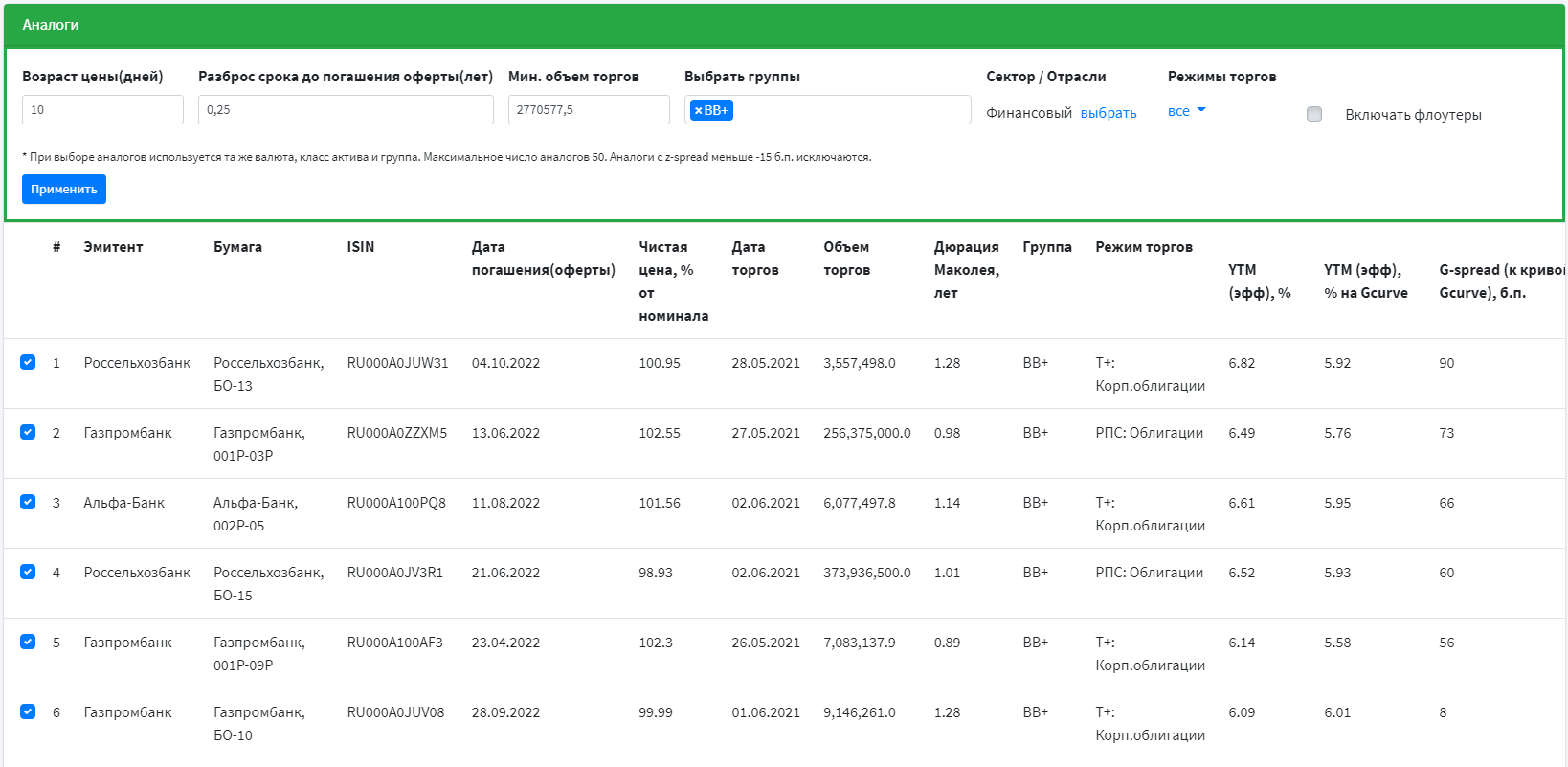
Task: Click the 'G-spread' column header
Action: pos(1502,282)
